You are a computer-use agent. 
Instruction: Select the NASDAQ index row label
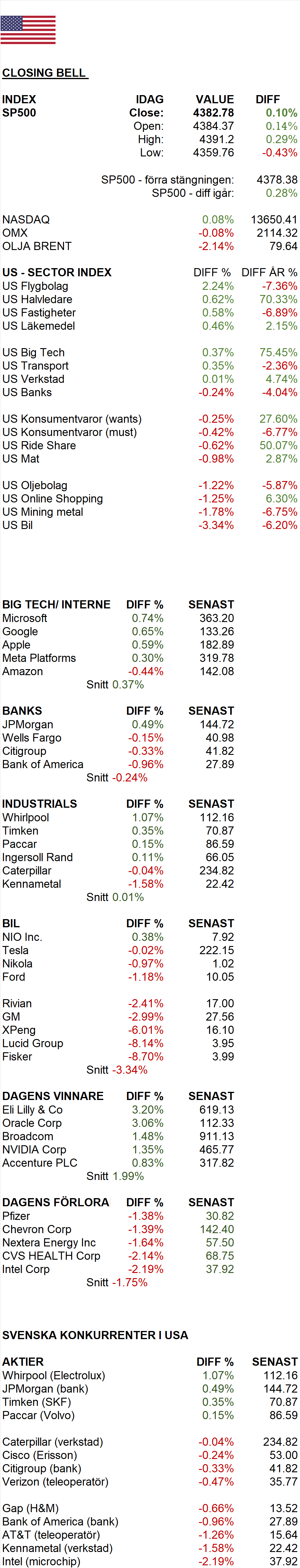[x=26, y=219]
